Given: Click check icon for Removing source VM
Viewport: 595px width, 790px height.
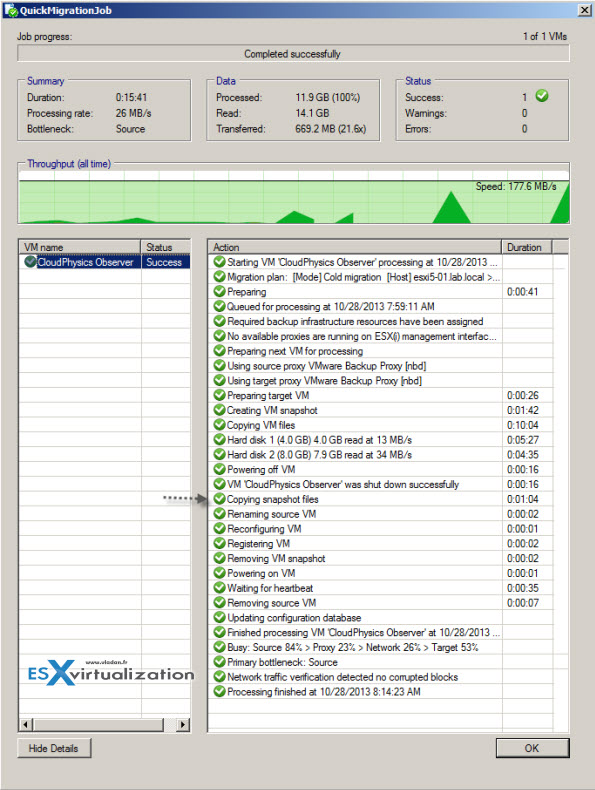Looking at the screenshot, I should 219,602.
